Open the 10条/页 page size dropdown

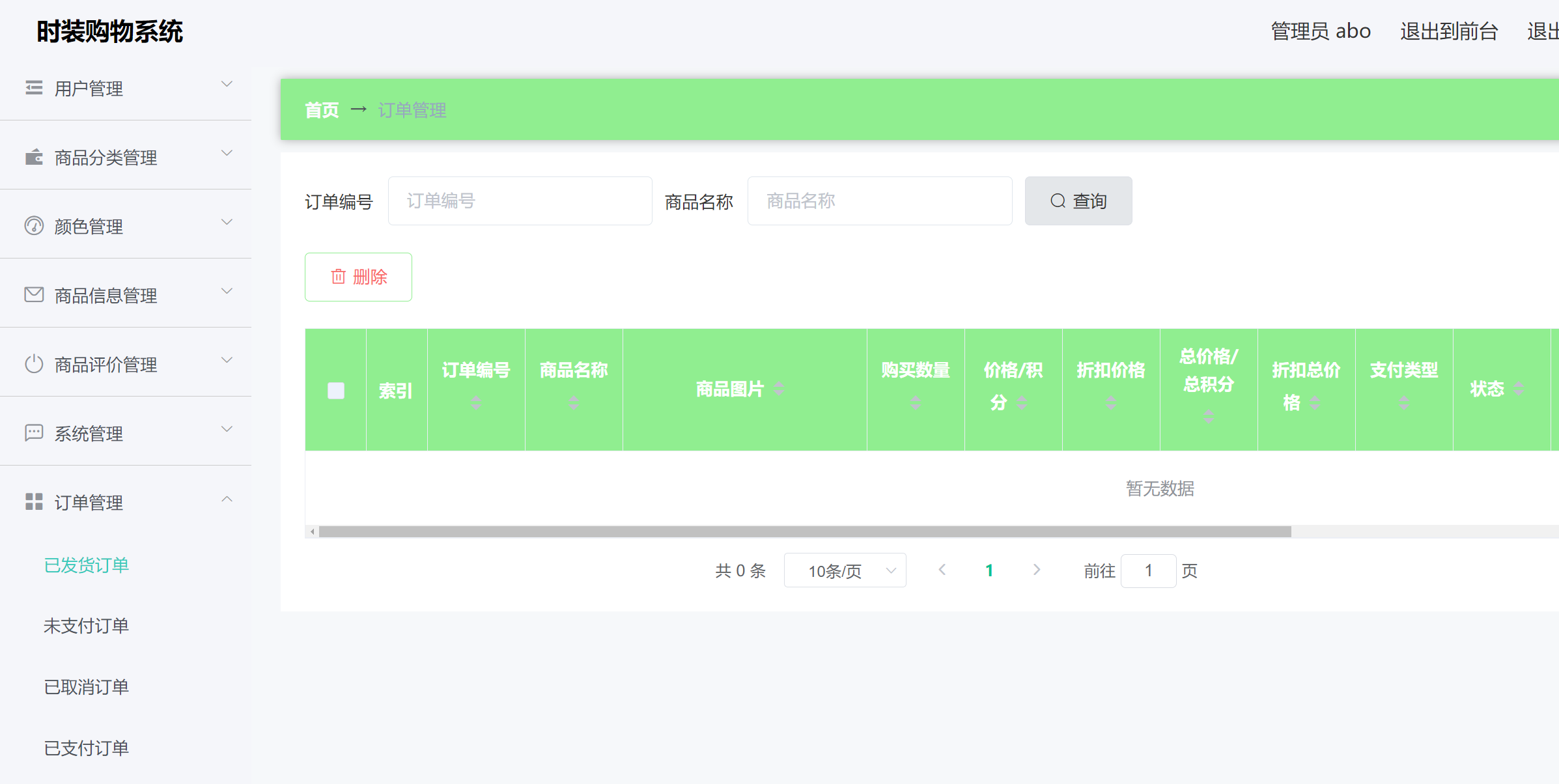coord(845,570)
